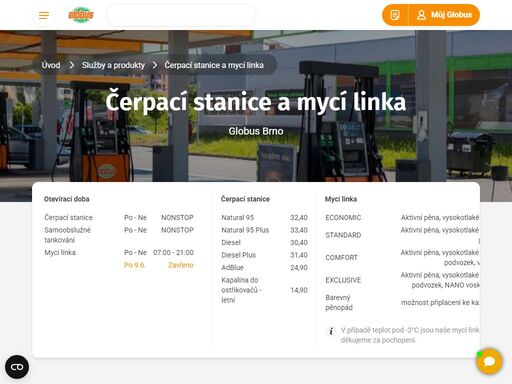Click AdBlue price 24,90
This screenshot has height=384, width=512.
click(299, 268)
